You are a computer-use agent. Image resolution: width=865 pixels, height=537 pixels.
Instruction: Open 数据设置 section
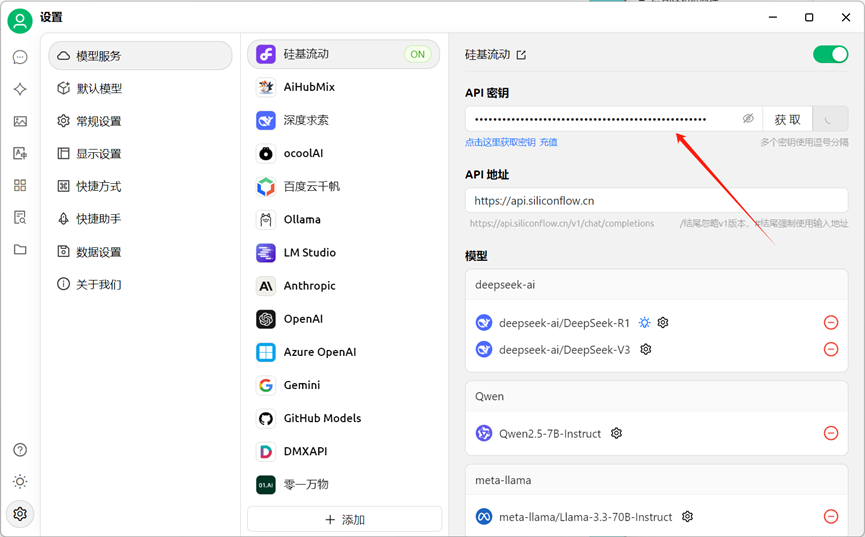pos(140,252)
